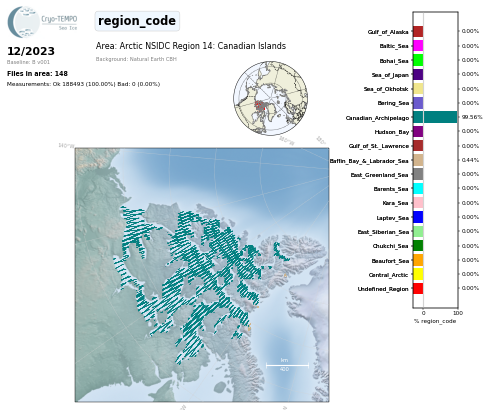Click the cyan Barents_Sea swatch
The image size is (492, 410).
coord(418,189)
